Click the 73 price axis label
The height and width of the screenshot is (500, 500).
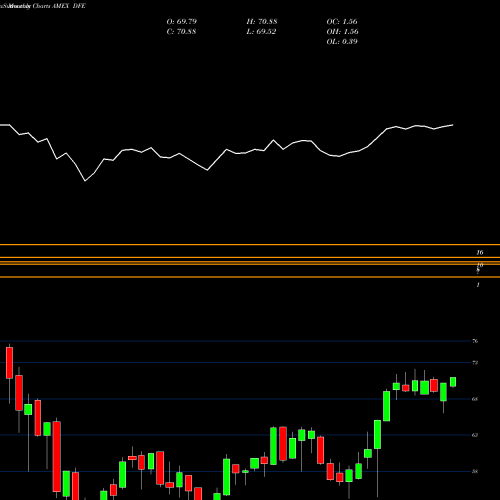coord(475,362)
